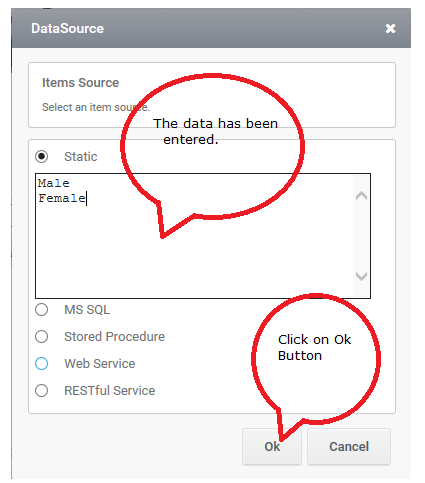Place the cursor on the word Female

pyautogui.click(x=62, y=198)
